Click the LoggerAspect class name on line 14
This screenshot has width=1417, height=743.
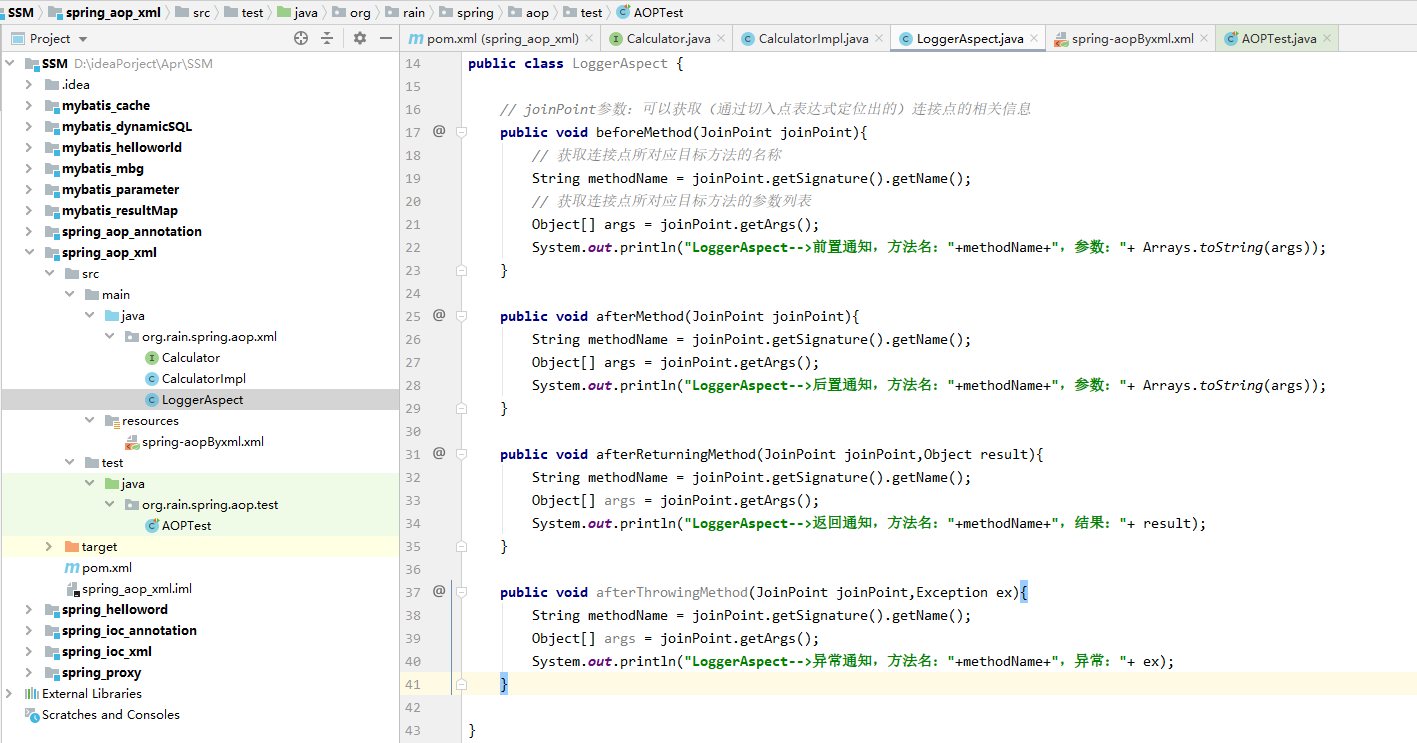click(x=620, y=63)
